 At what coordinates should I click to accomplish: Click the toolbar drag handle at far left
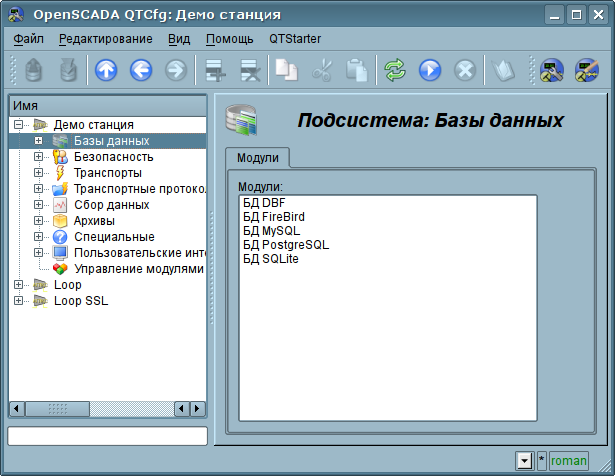click(x=13, y=70)
